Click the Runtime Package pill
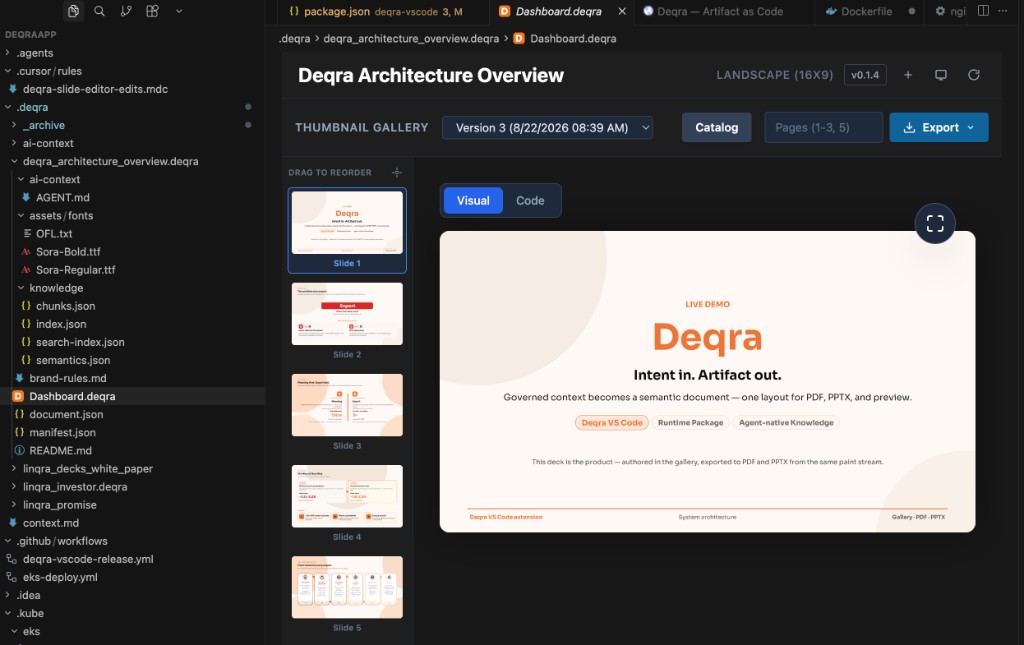The image size is (1024, 645). click(690, 423)
